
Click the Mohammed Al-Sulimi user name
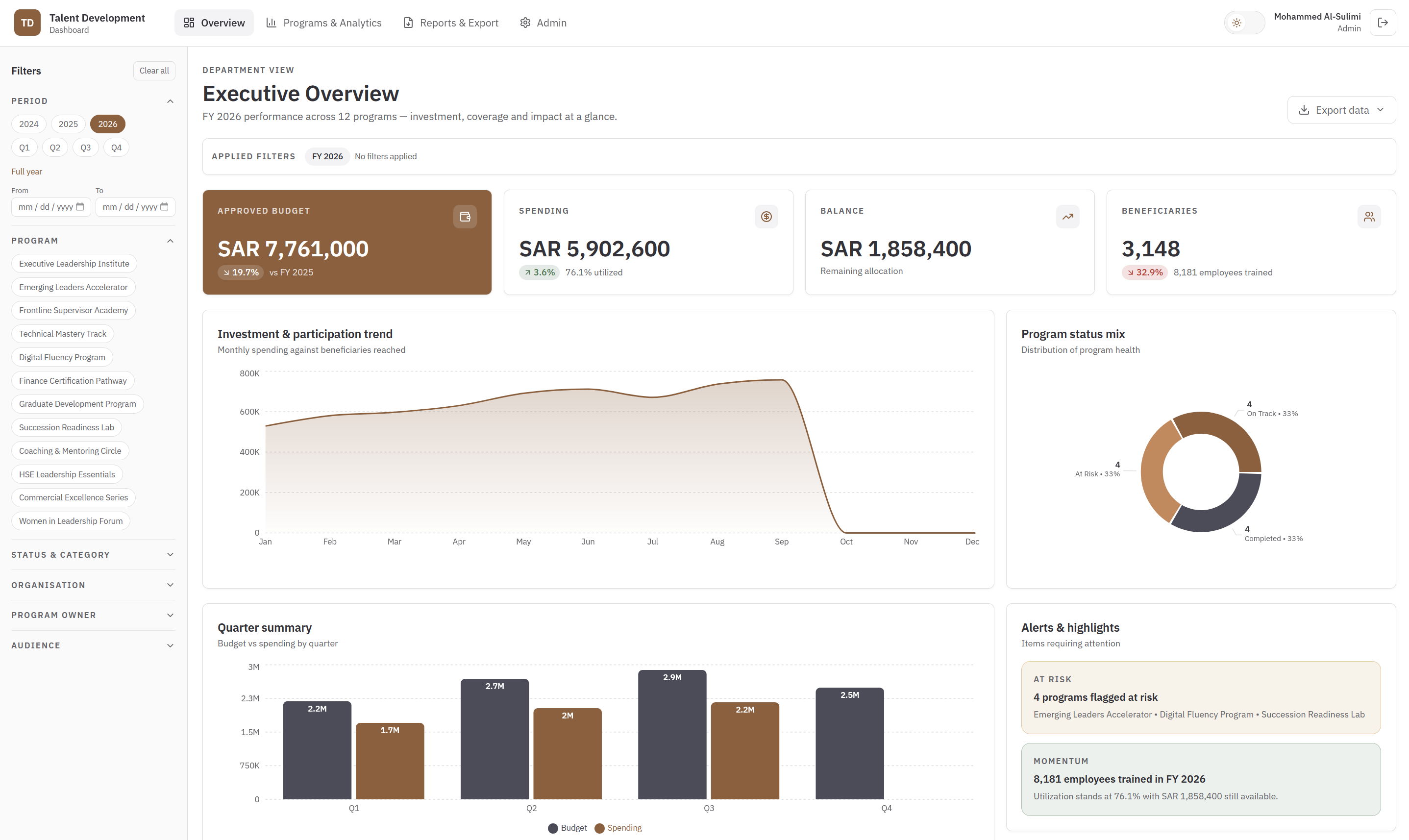(x=1317, y=16)
